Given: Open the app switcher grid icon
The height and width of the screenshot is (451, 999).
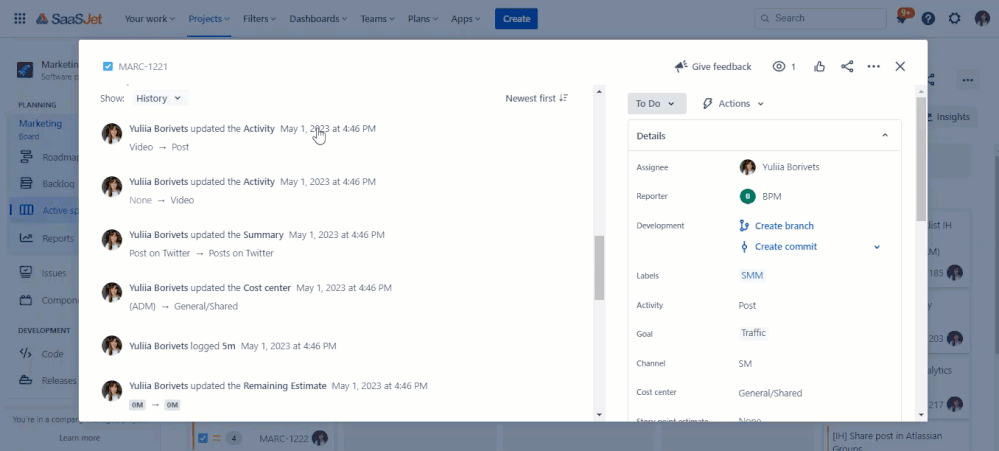Looking at the screenshot, I should [20, 18].
